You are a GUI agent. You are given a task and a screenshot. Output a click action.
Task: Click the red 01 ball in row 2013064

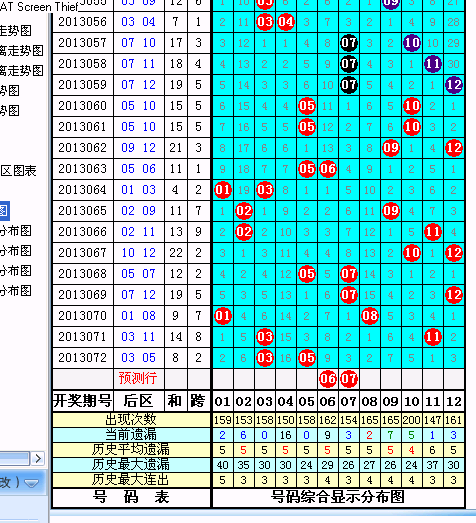[x=223, y=190]
